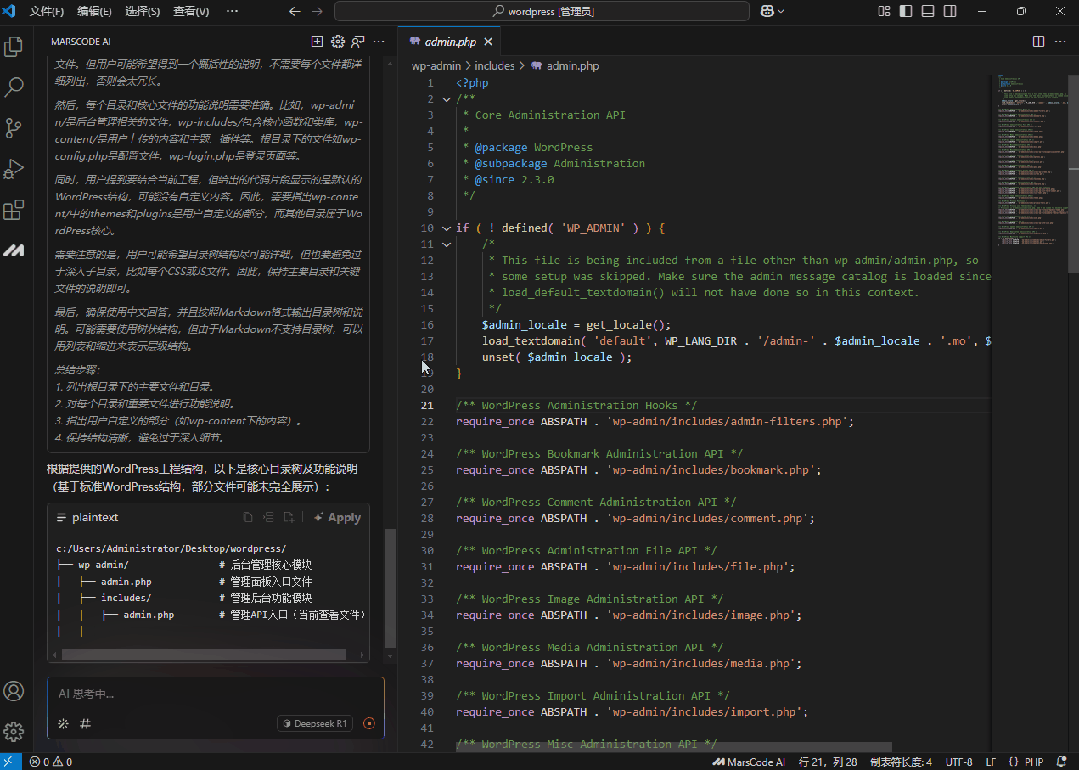
Task: Click the editor minimap
Action: (x=1032, y=158)
